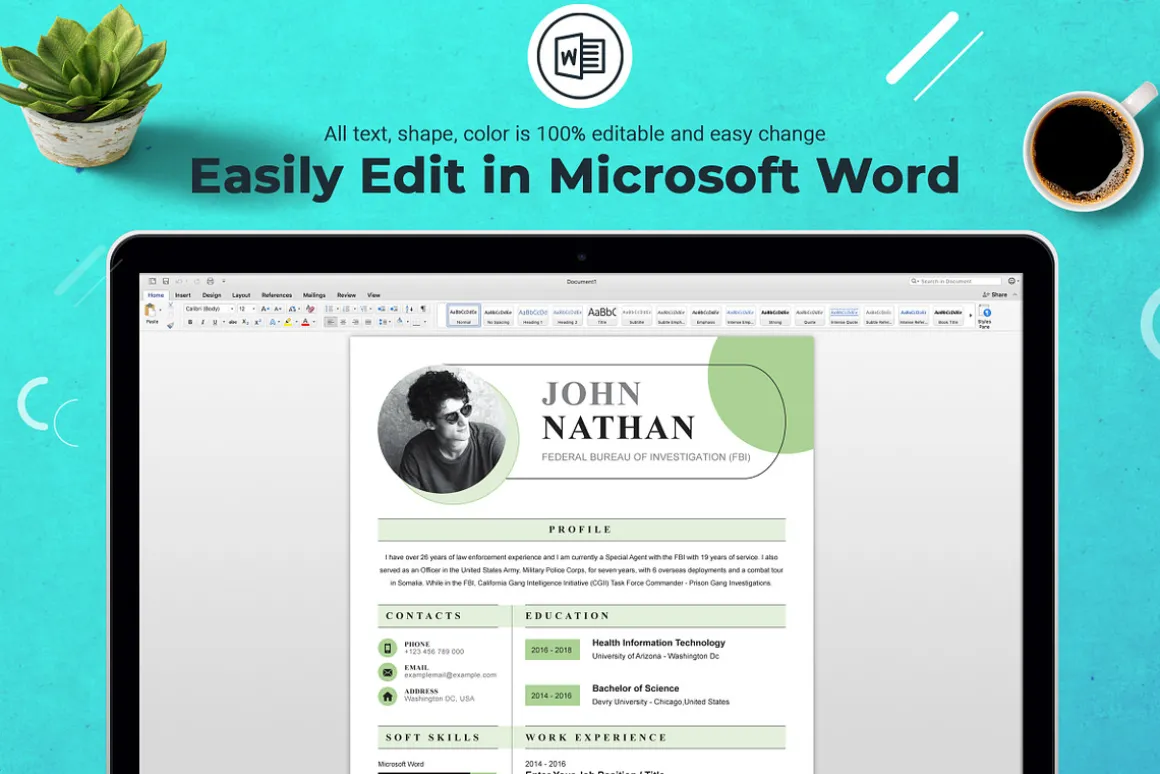The image size is (1160, 774).
Task: Decrease font size with the A-down icon
Action: 278,309
